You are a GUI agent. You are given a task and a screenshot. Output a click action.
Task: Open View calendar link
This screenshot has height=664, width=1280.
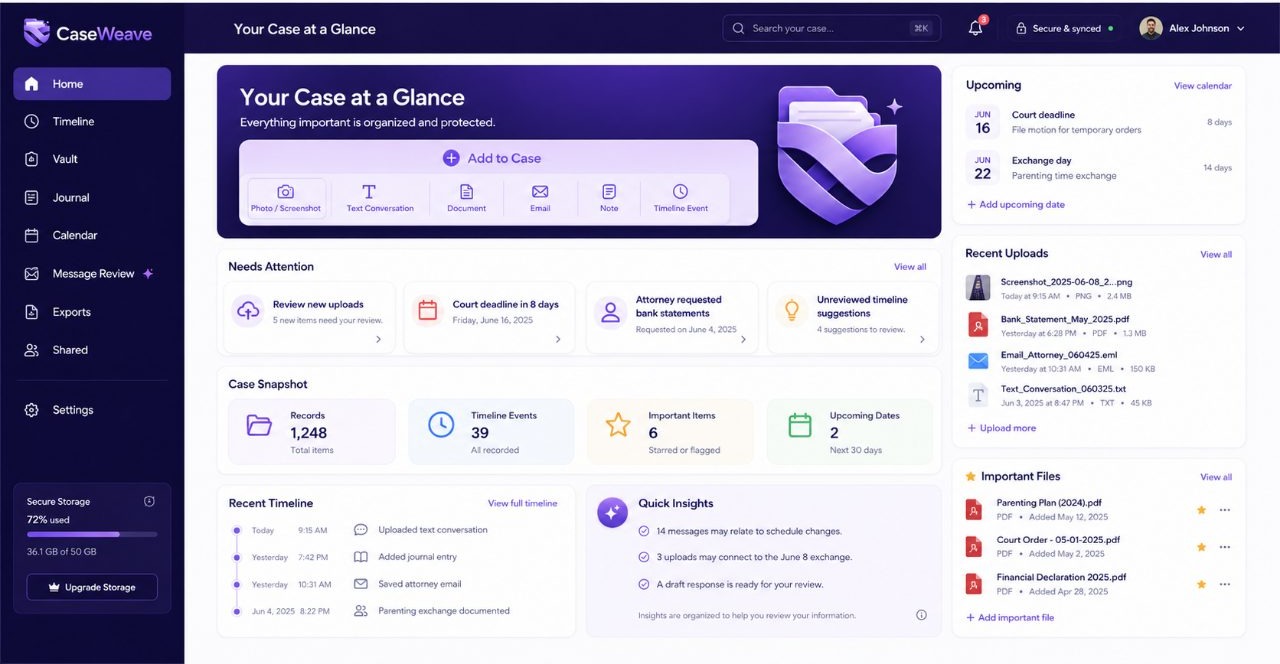pyautogui.click(x=1203, y=86)
